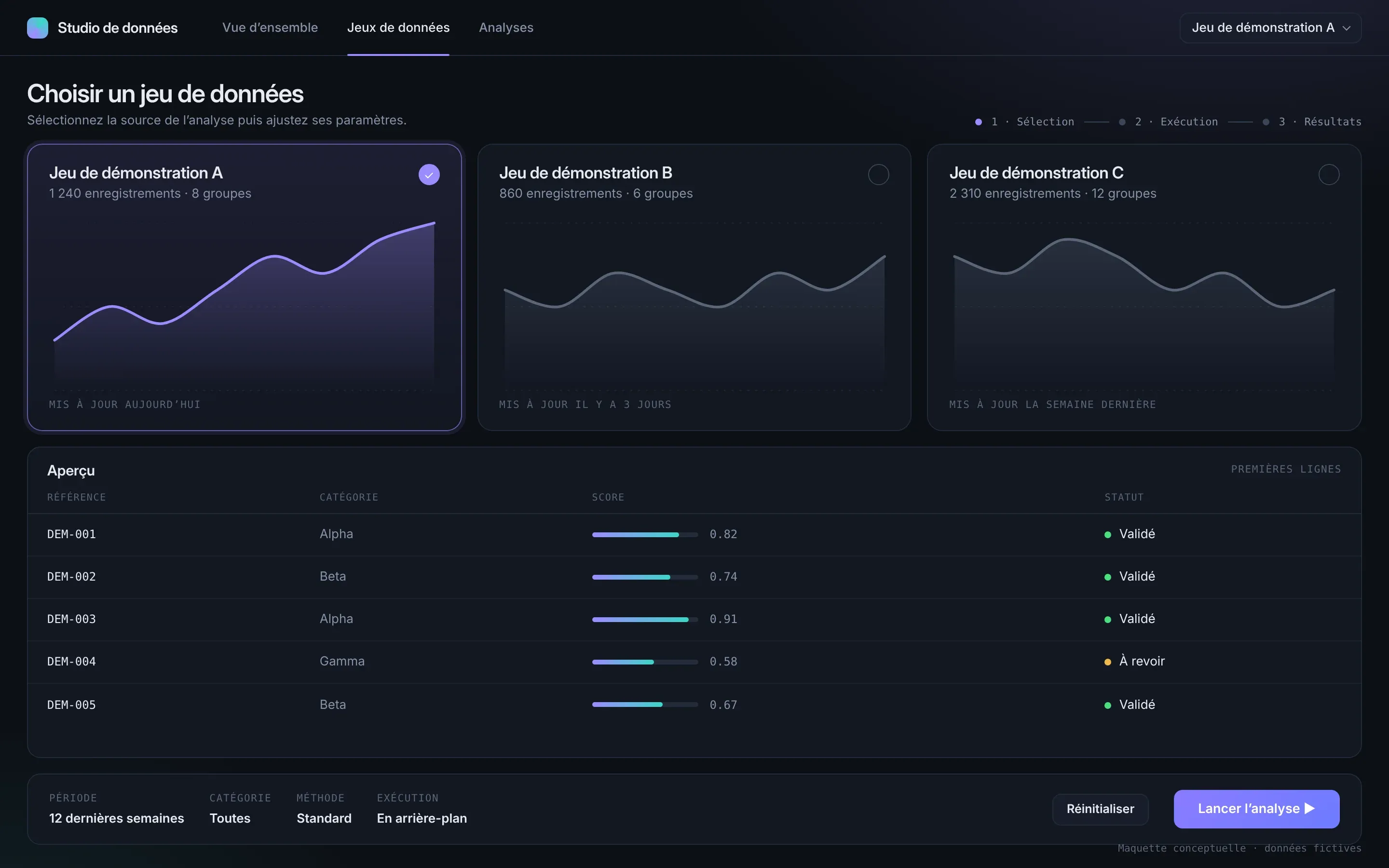Click the Jeu de démonstration C chart thumbnail
This screenshot has height=868, width=1389.
coord(1144,306)
